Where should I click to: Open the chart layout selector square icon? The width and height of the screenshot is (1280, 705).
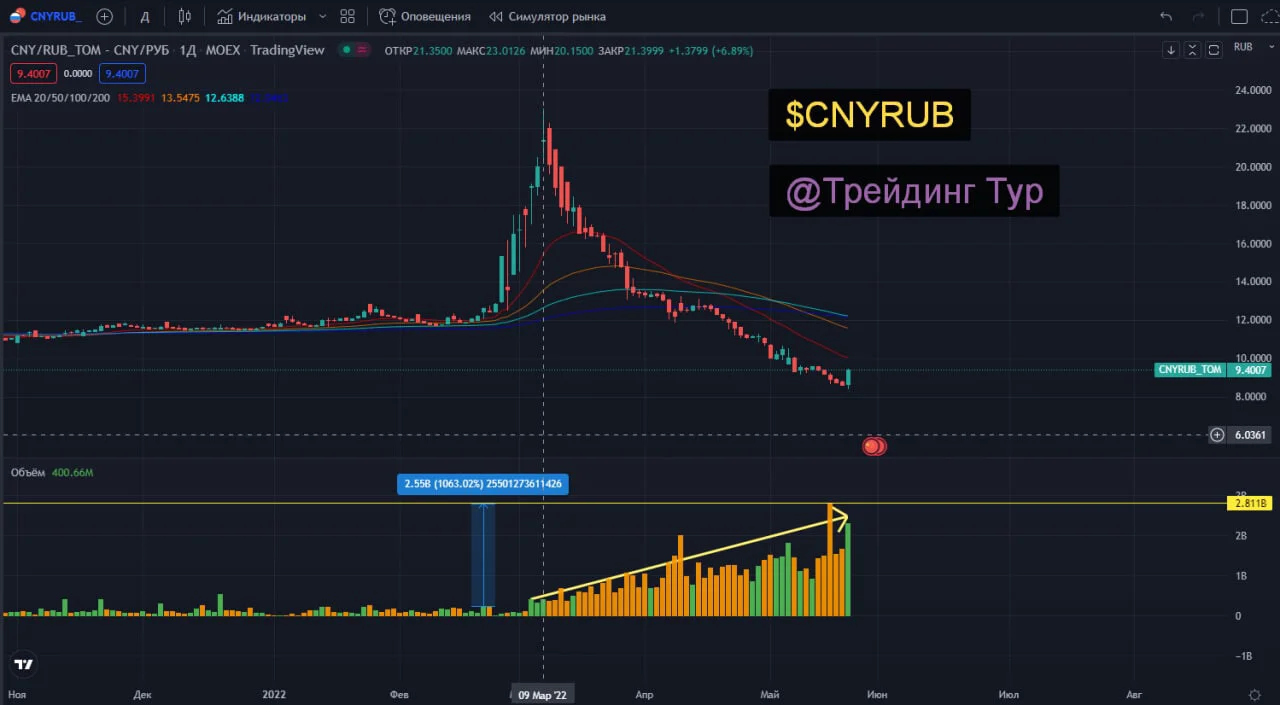(x=1239, y=16)
